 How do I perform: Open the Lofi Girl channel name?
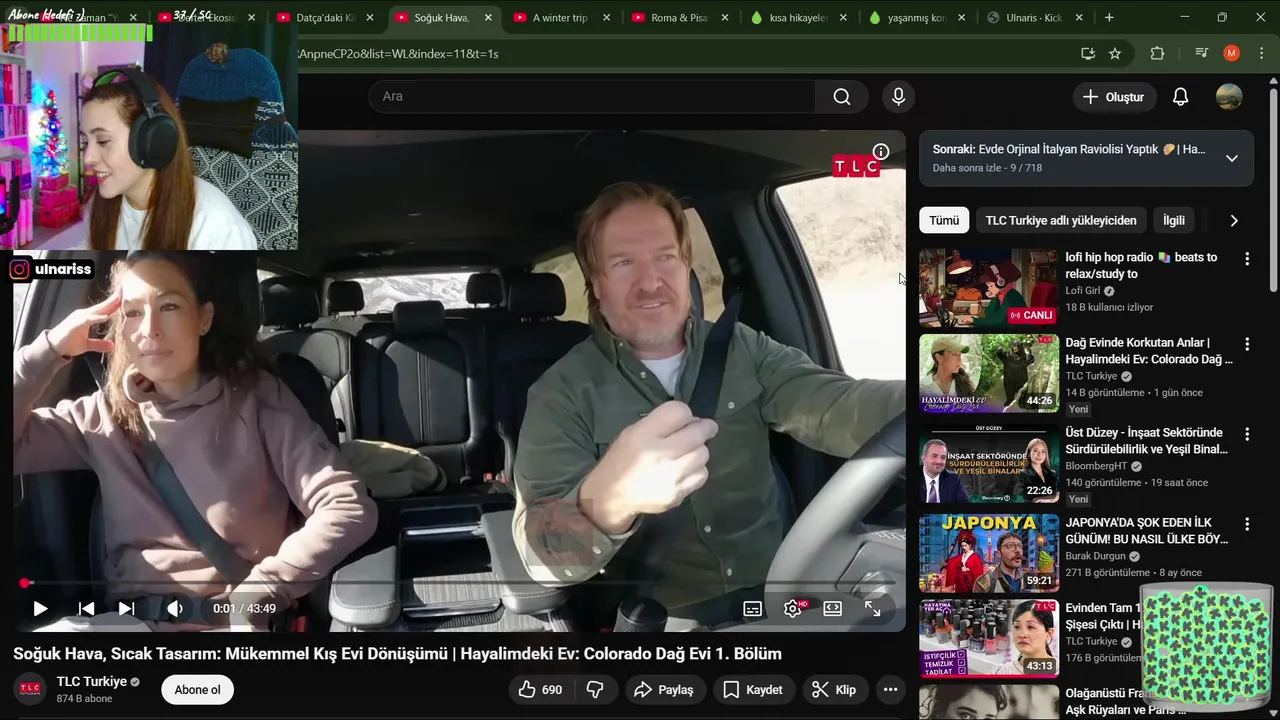coord(1083,291)
